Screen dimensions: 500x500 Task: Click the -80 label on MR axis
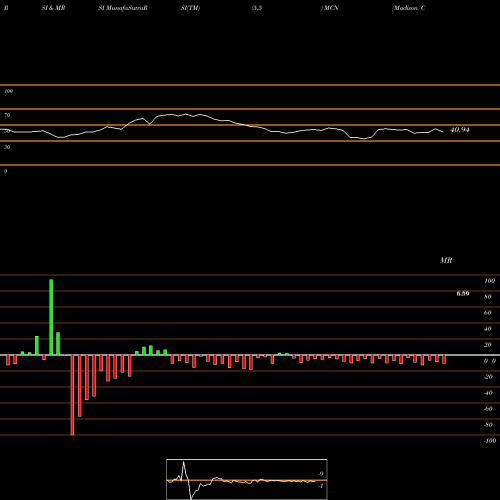[x=488, y=425]
